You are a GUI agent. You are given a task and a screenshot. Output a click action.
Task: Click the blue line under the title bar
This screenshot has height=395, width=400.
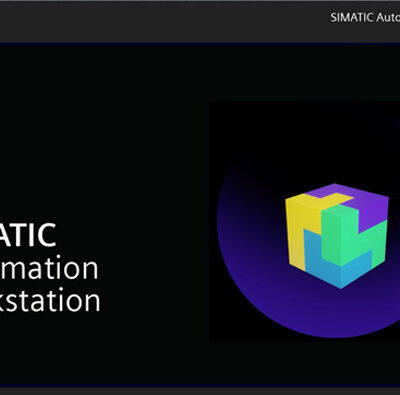pyautogui.click(x=200, y=43)
